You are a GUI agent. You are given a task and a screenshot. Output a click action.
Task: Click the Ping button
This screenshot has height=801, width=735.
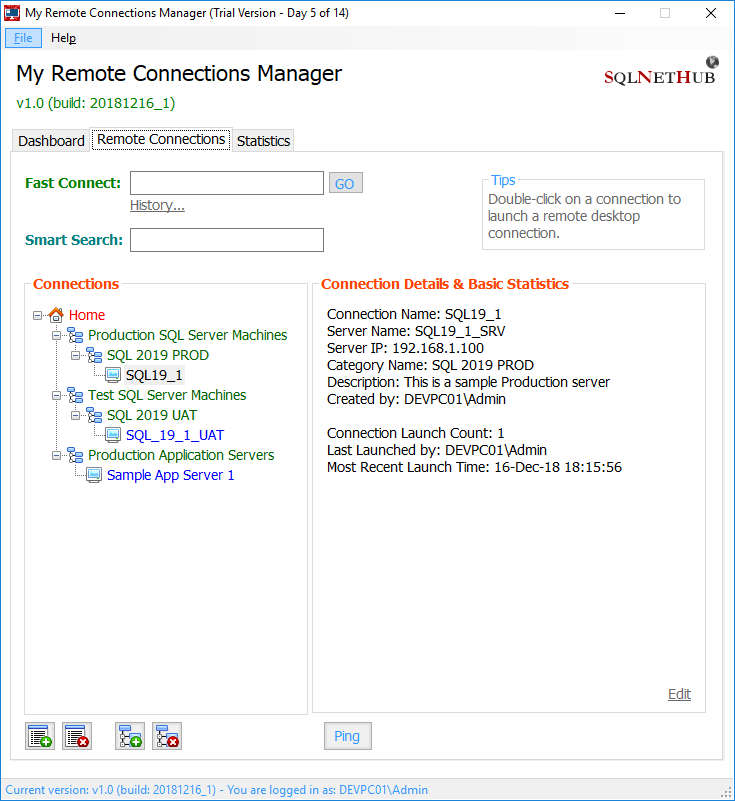point(347,736)
